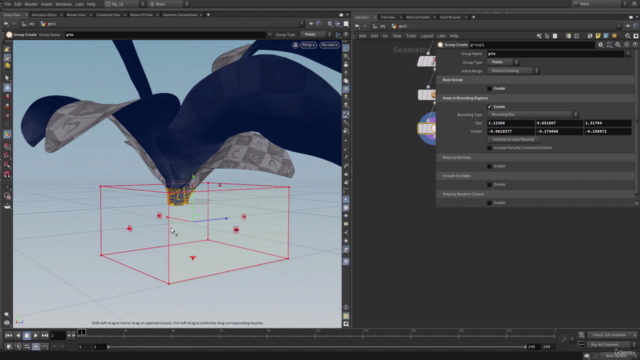Add a new viewport pane tab plus
The height and width of the screenshot is (360, 640).
208,15
